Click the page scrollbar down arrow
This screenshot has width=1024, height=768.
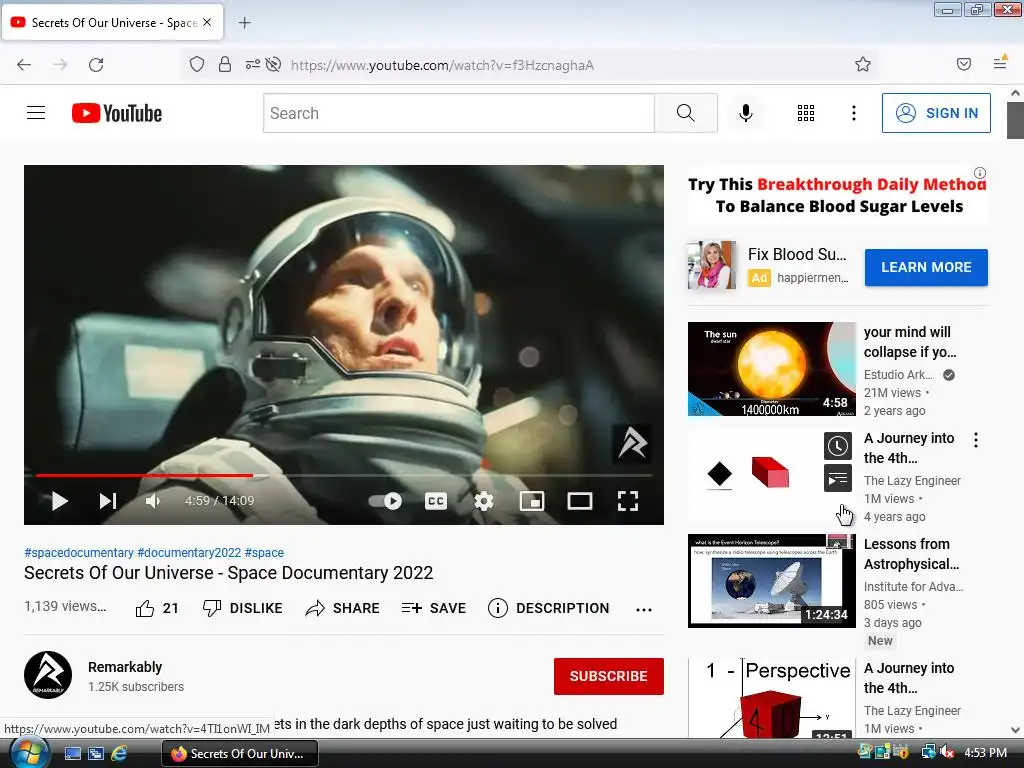tap(1015, 730)
